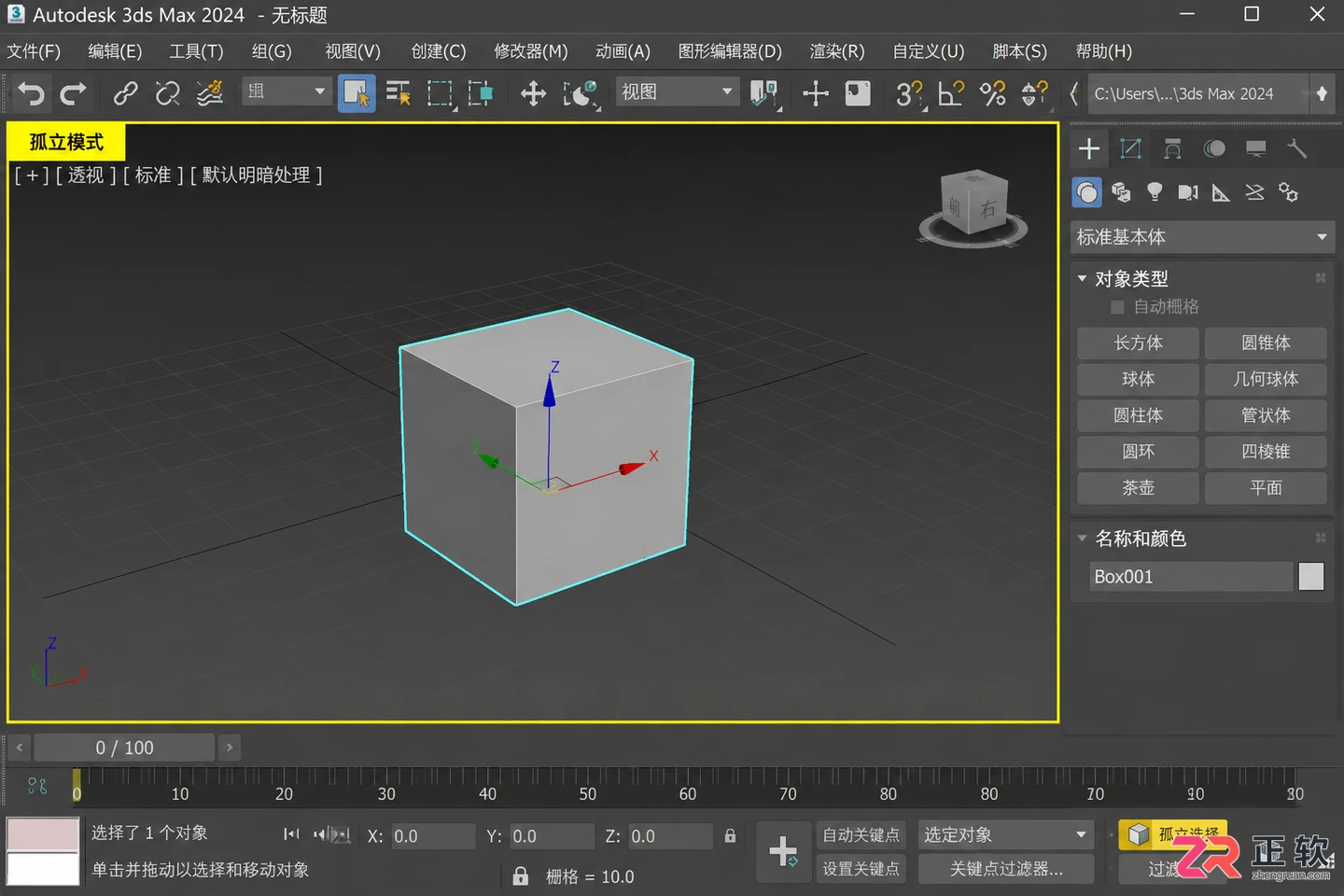
Task: Collapse the 对象类型 rollout
Action: click(x=1082, y=278)
